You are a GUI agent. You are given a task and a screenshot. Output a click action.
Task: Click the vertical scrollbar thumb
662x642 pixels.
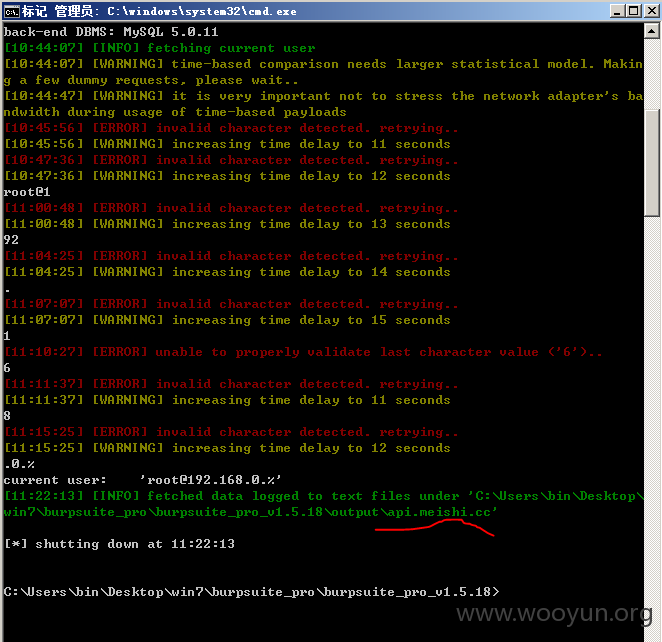(x=652, y=163)
